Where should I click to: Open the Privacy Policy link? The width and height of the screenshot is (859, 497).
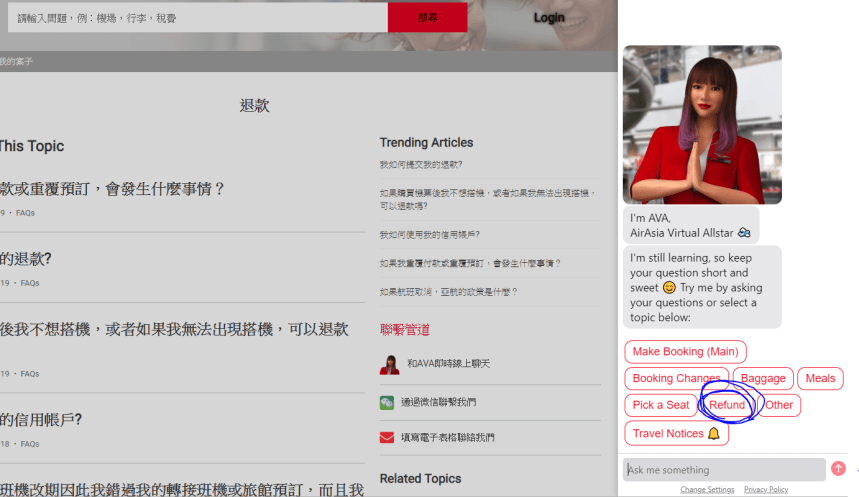766,490
